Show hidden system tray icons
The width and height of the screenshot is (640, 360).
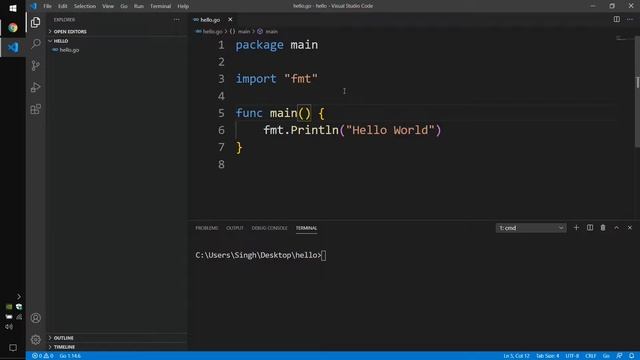(x=19, y=297)
